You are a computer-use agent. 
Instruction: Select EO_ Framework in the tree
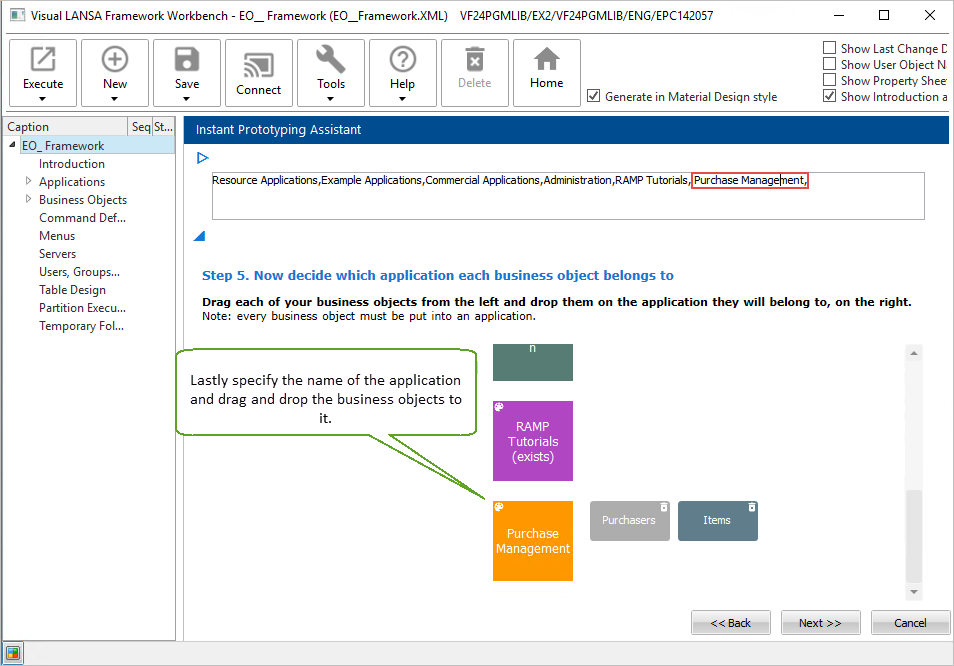63,145
